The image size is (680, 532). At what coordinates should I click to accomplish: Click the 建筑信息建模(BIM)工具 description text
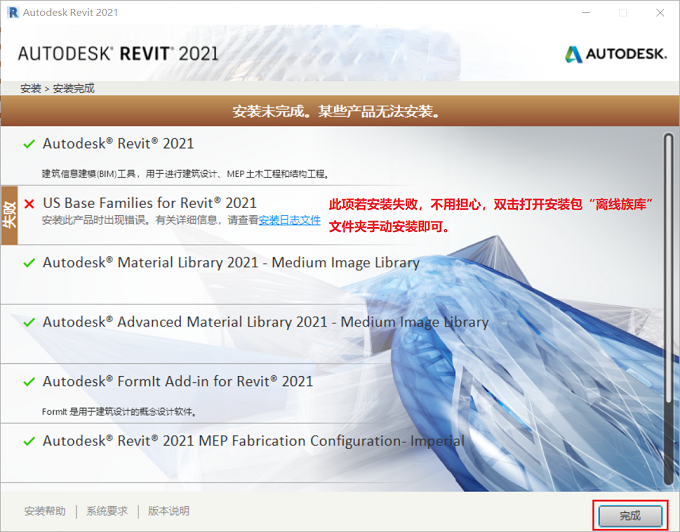185,174
